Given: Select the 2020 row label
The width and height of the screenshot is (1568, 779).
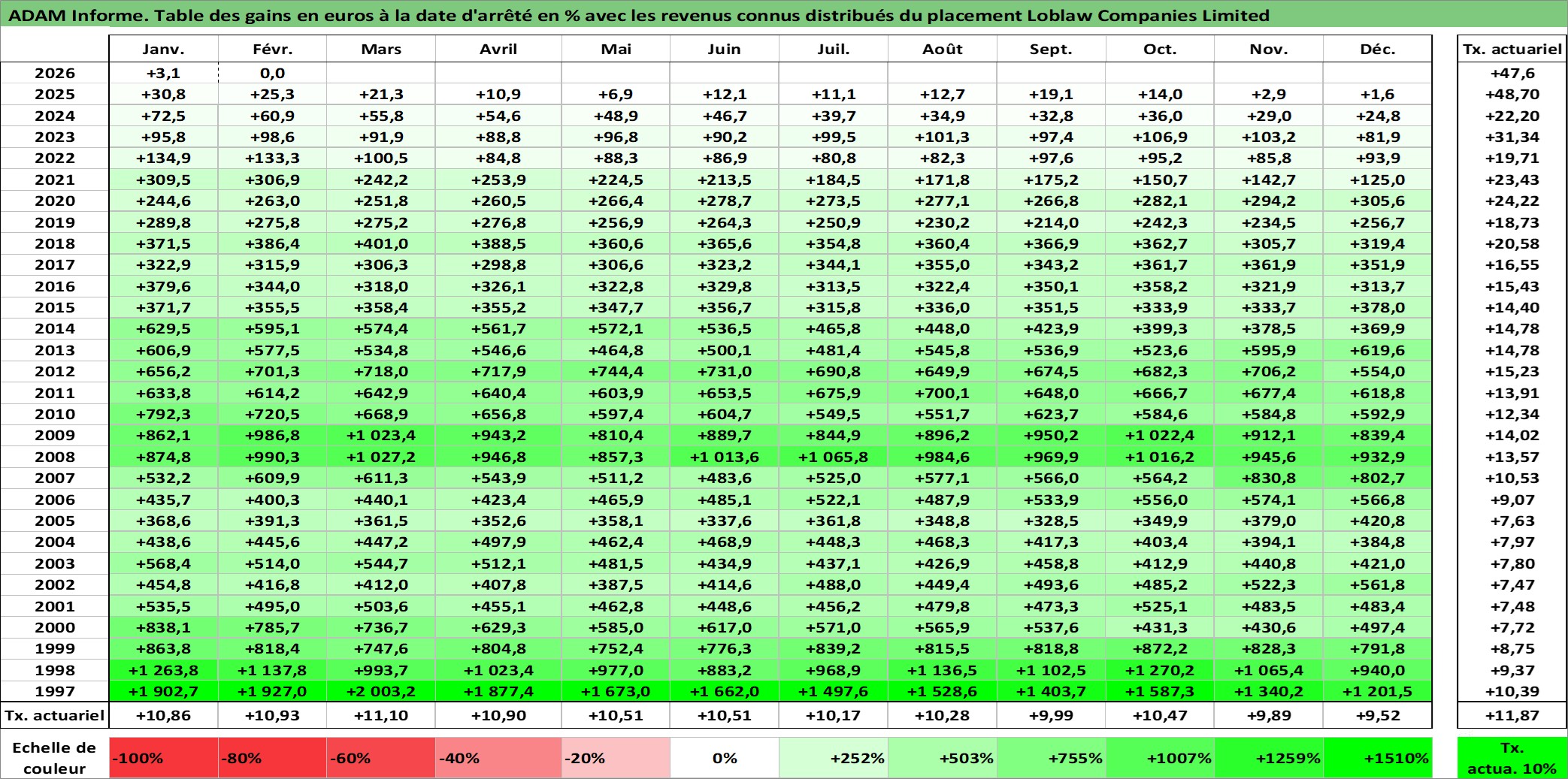Looking at the screenshot, I should [x=55, y=201].
